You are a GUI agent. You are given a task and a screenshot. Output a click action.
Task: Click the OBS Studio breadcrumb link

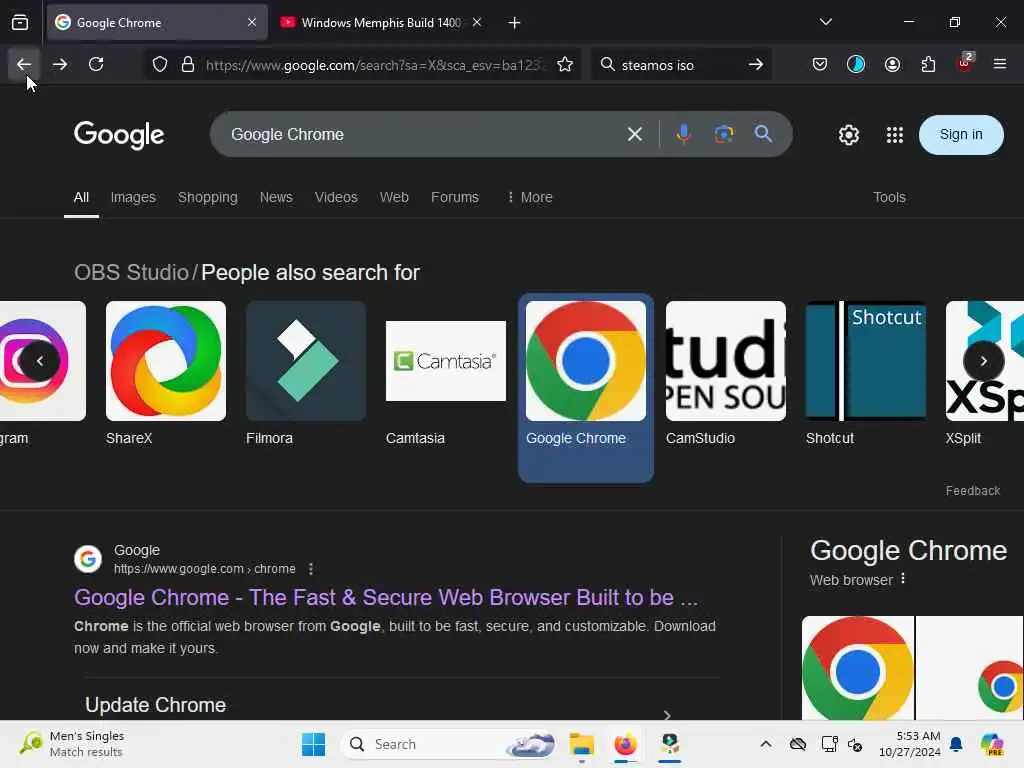click(131, 272)
